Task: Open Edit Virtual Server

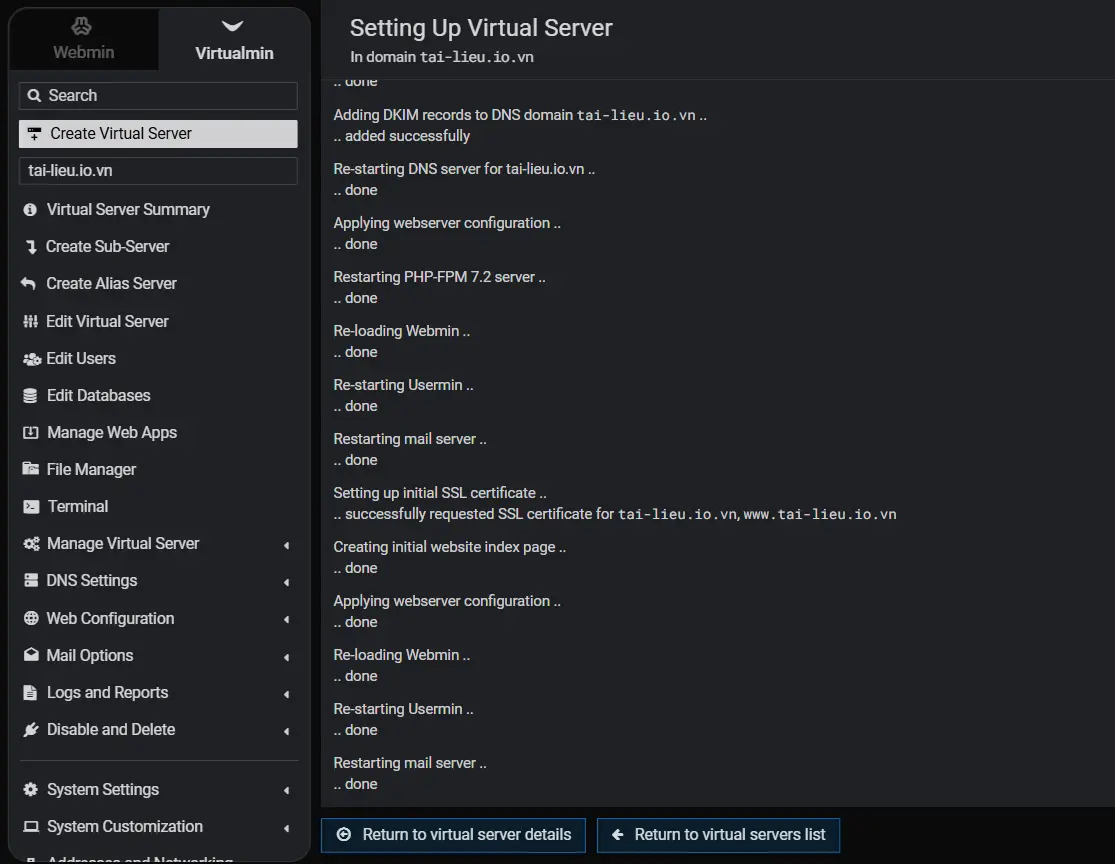Action: (107, 321)
